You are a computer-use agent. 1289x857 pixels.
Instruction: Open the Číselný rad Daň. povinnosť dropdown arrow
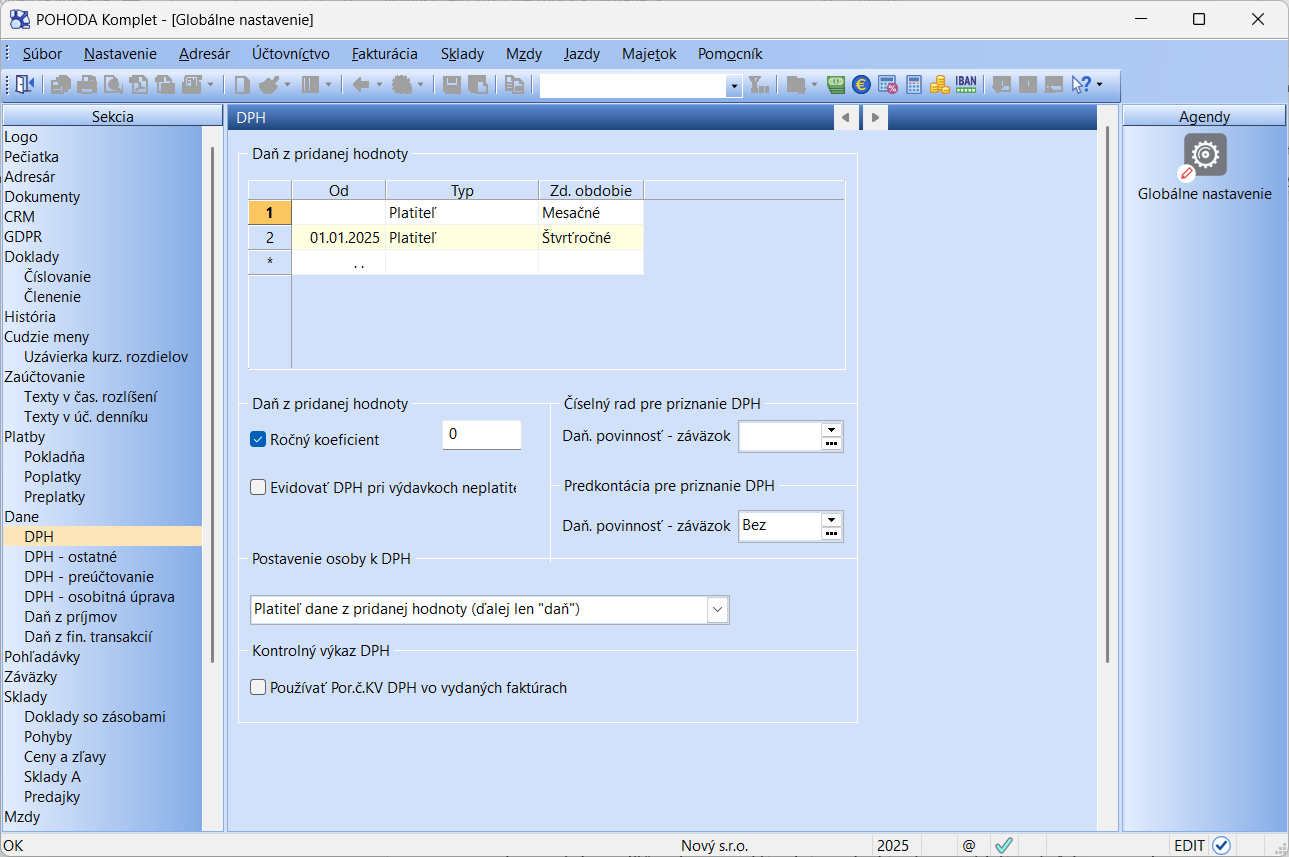click(x=831, y=430)
